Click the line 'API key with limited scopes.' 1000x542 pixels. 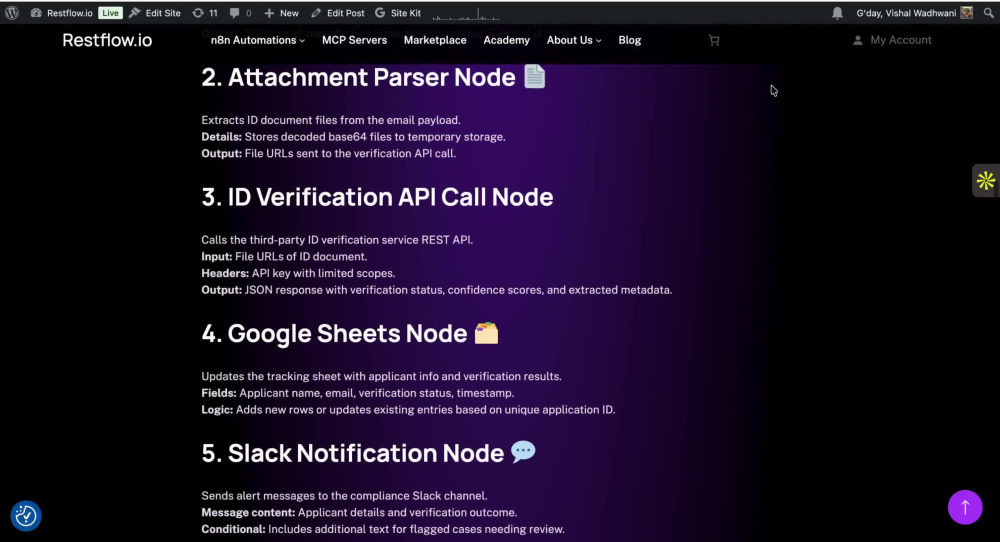pyautogui.click(x=323, y=273)
